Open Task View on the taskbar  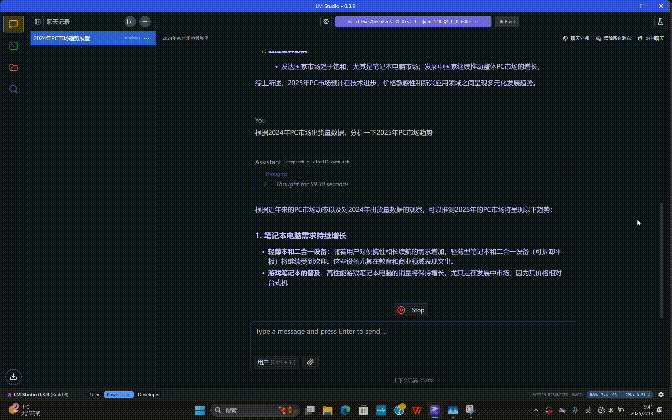[x=310, y=410]
